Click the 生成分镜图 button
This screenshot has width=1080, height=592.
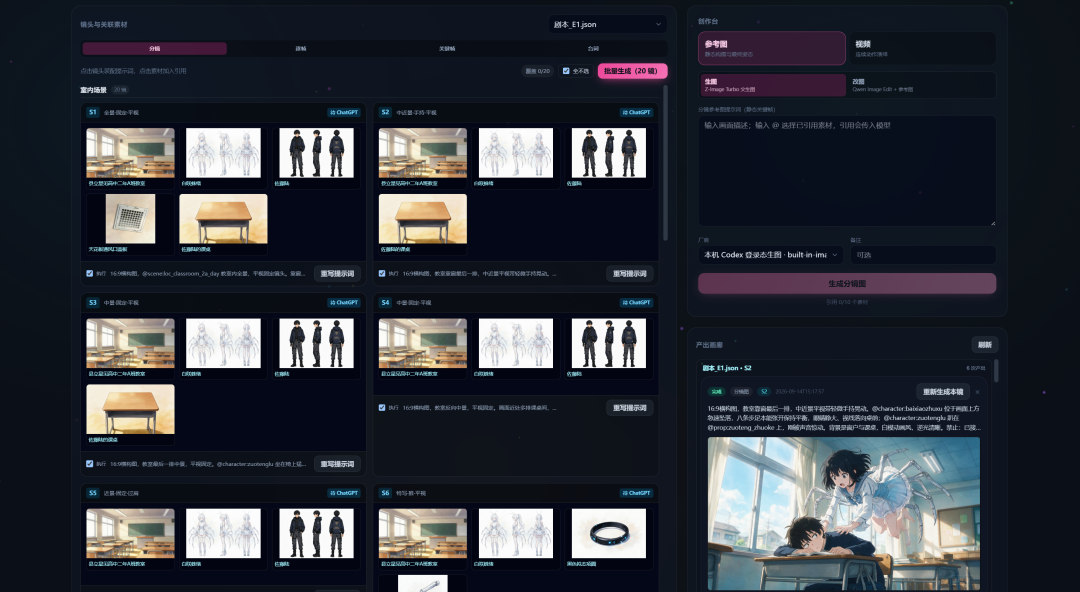[847, 284]
